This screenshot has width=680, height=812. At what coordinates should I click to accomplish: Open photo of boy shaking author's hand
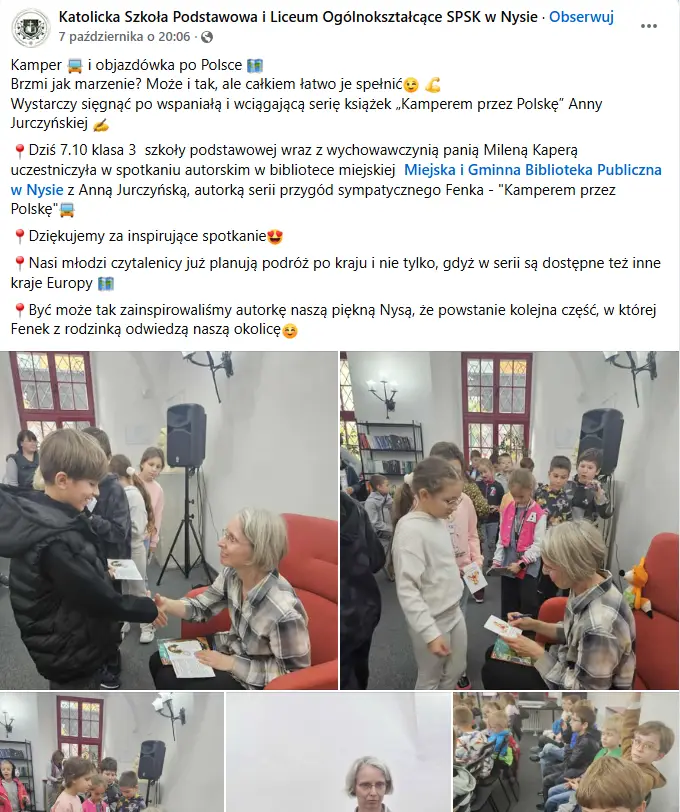[x=169, y=520]
